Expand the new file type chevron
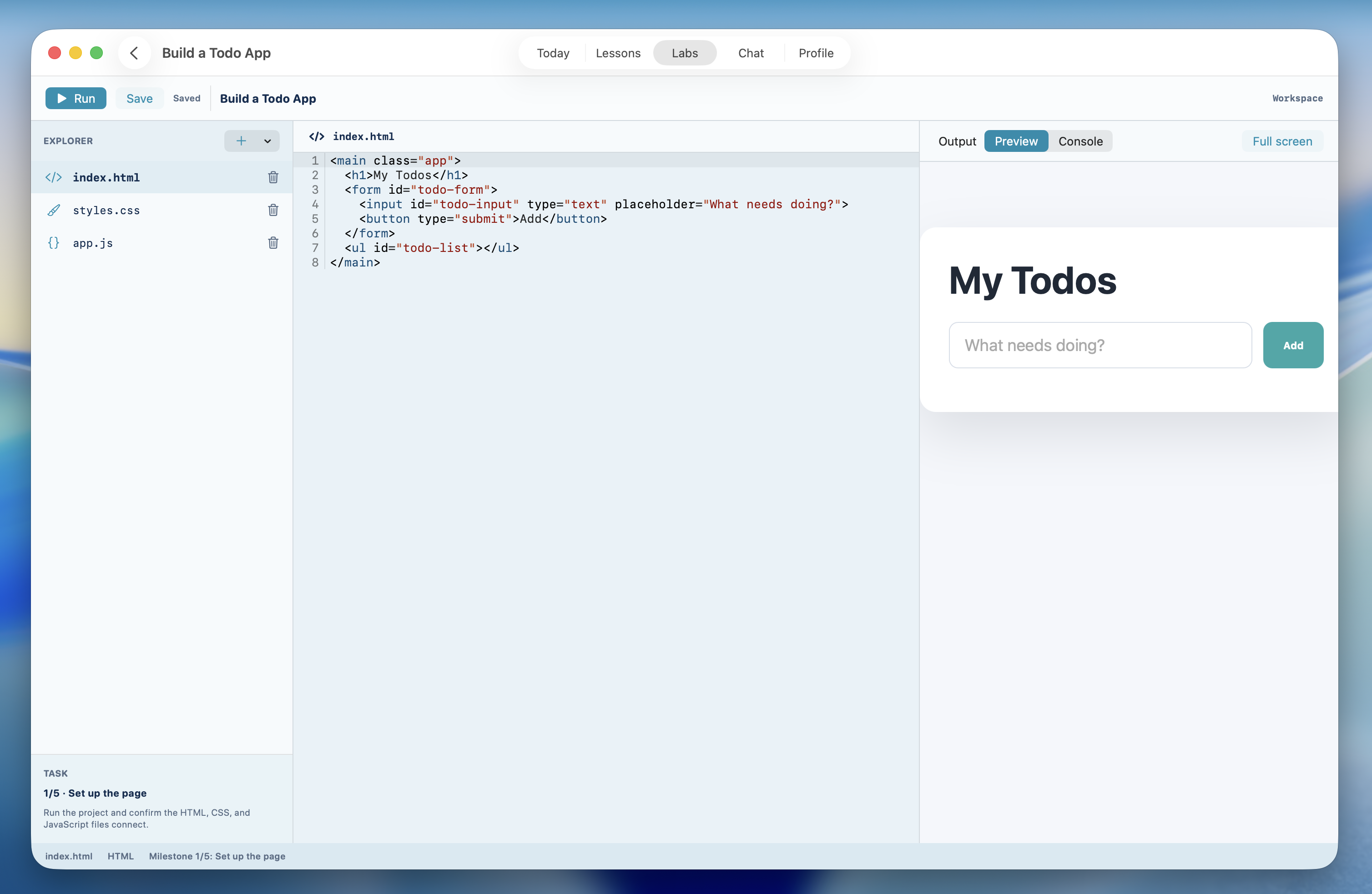 click(x=267, y=141)
